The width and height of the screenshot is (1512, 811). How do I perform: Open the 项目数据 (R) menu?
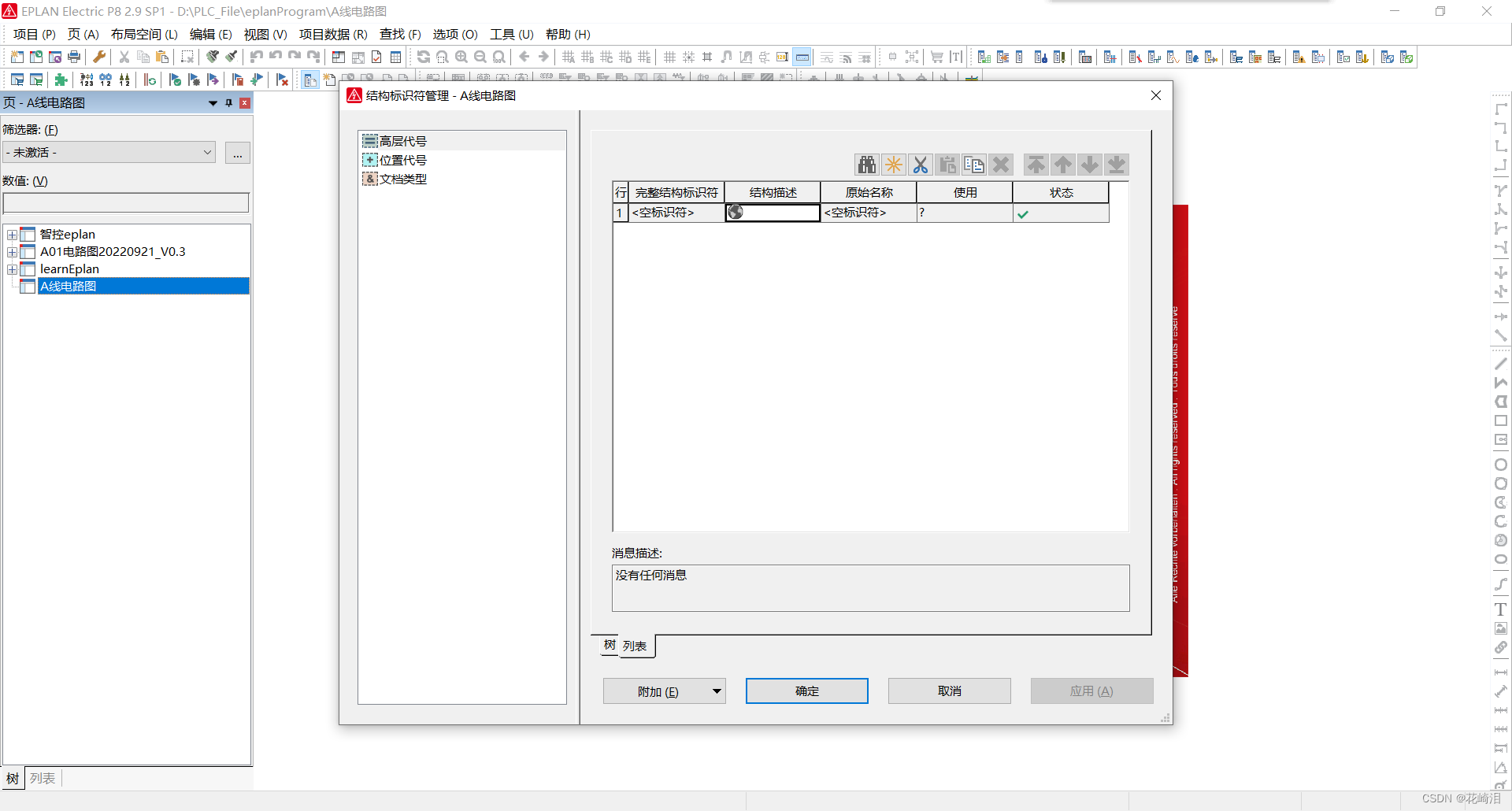pyautogui.click(x=333, y=34)
